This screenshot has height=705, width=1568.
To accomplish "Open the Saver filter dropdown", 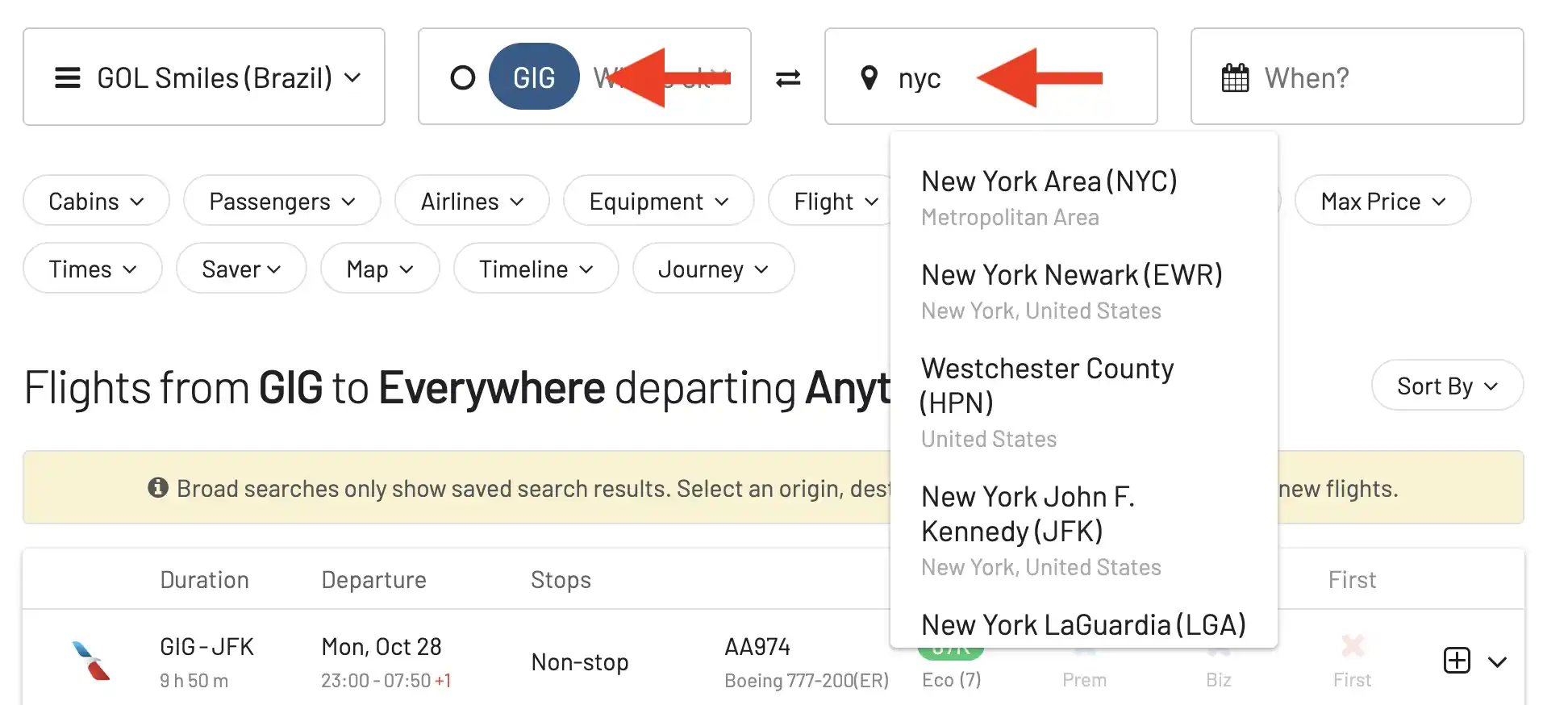I will pyautogui.click(x=241, y=269).
